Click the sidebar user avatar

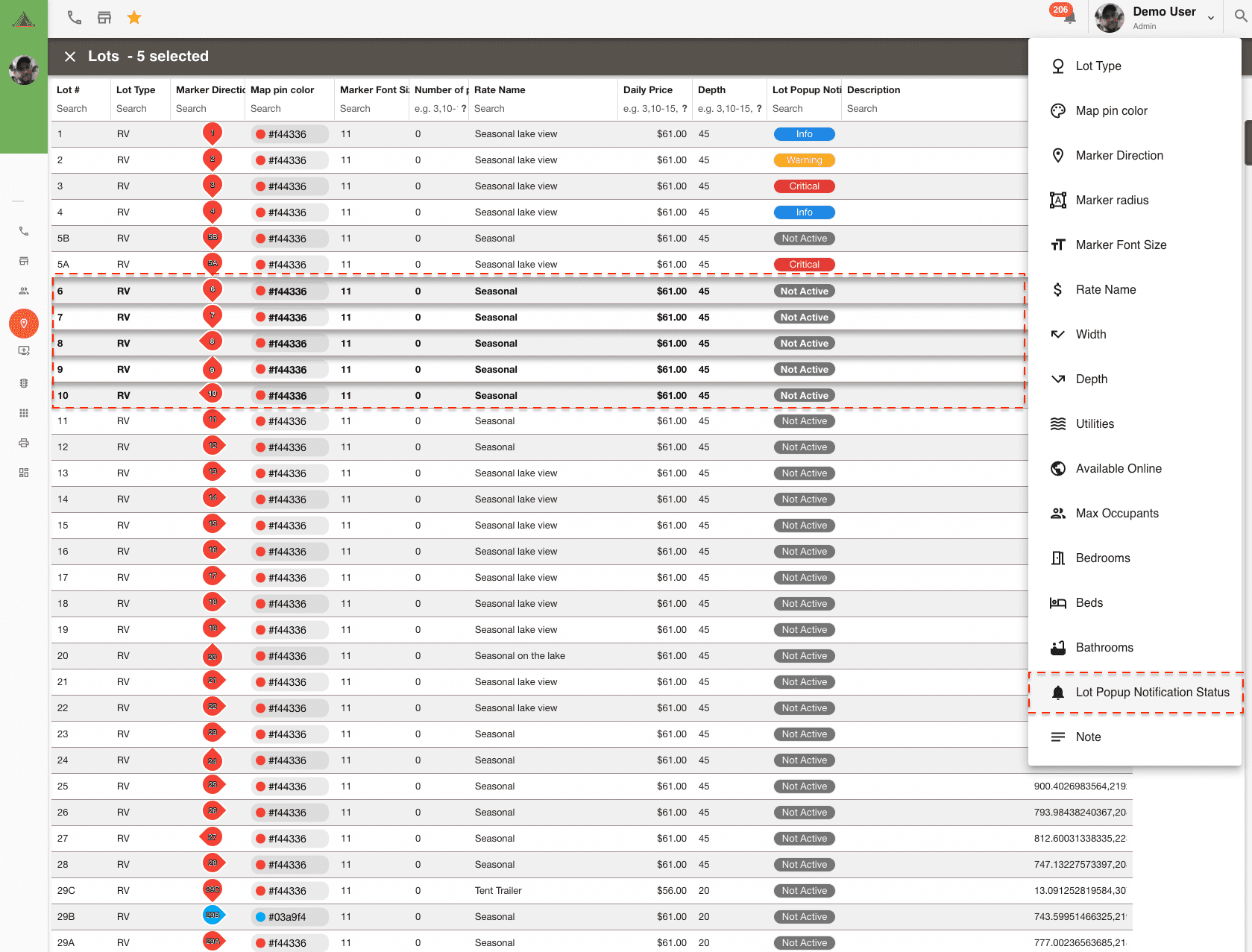24,70
